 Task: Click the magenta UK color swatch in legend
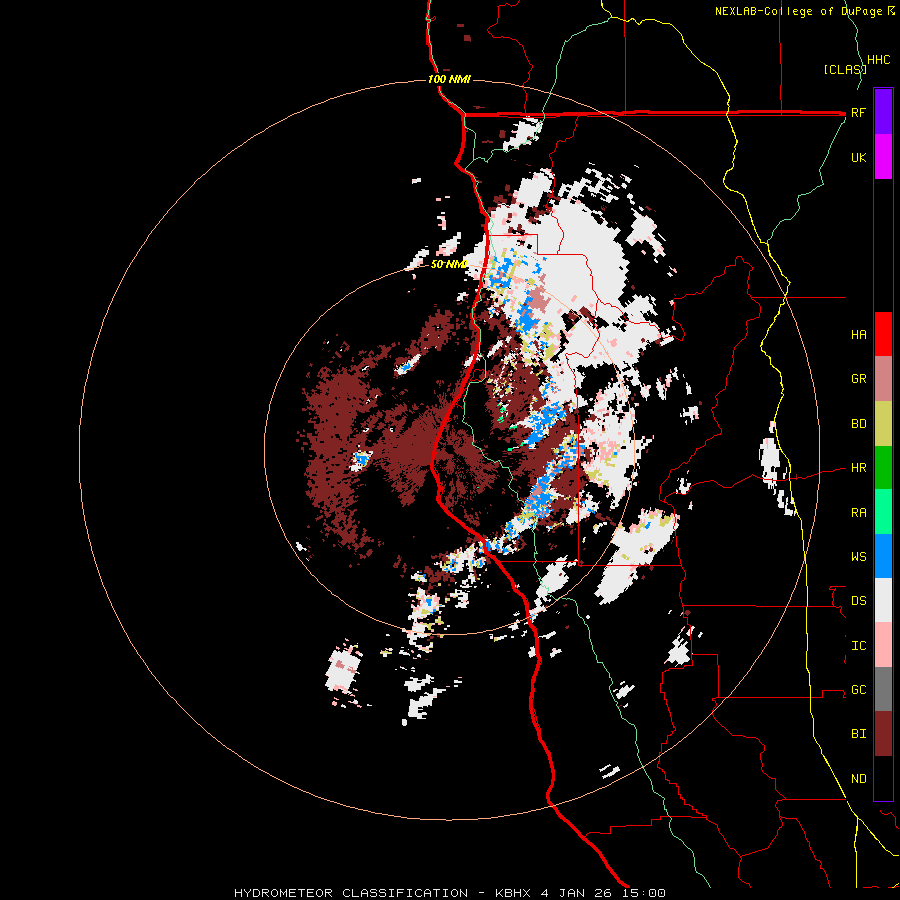(x=883, y=156)
